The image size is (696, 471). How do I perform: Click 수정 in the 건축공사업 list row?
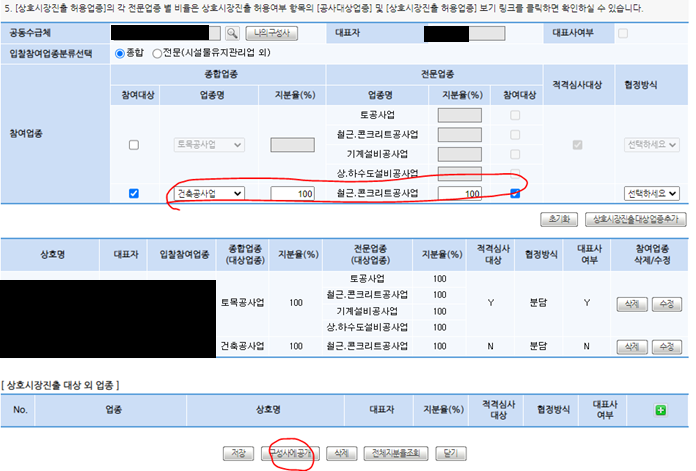(667, 347)
